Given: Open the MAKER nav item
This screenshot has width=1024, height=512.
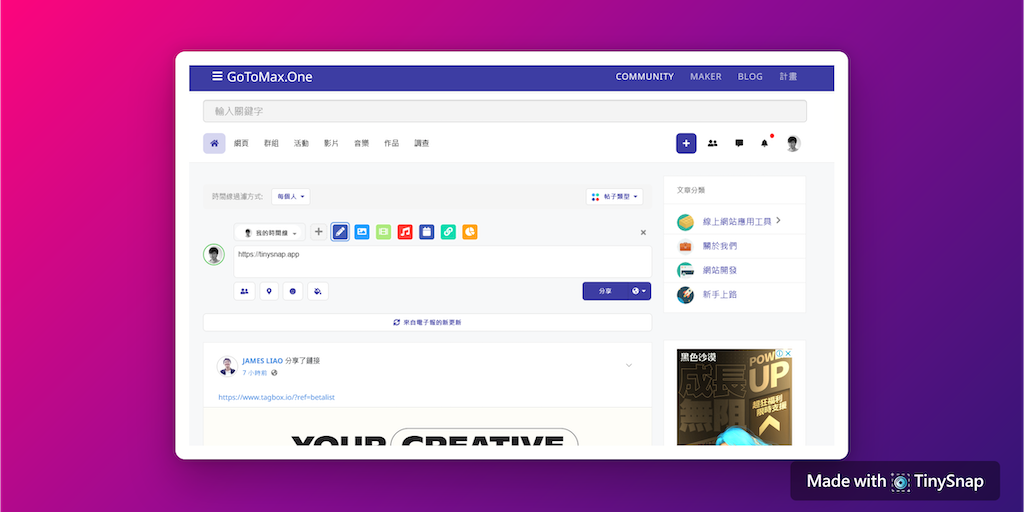Looking at the screenshot, I should click(706, 76).
